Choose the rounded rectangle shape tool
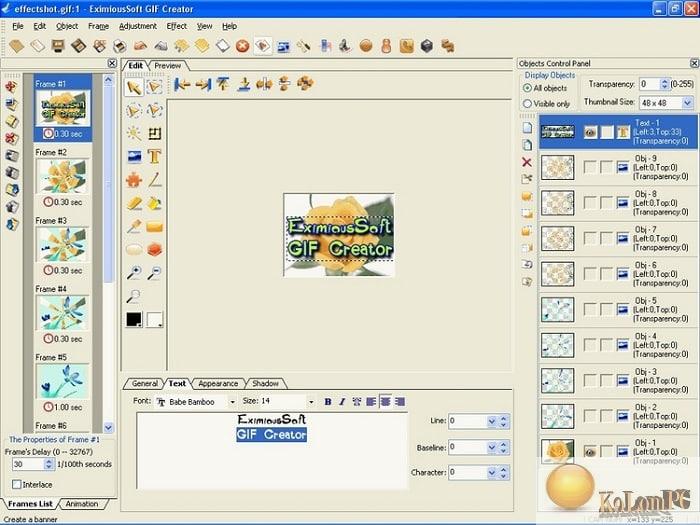 pyautogui.click(x=154, y=227)
